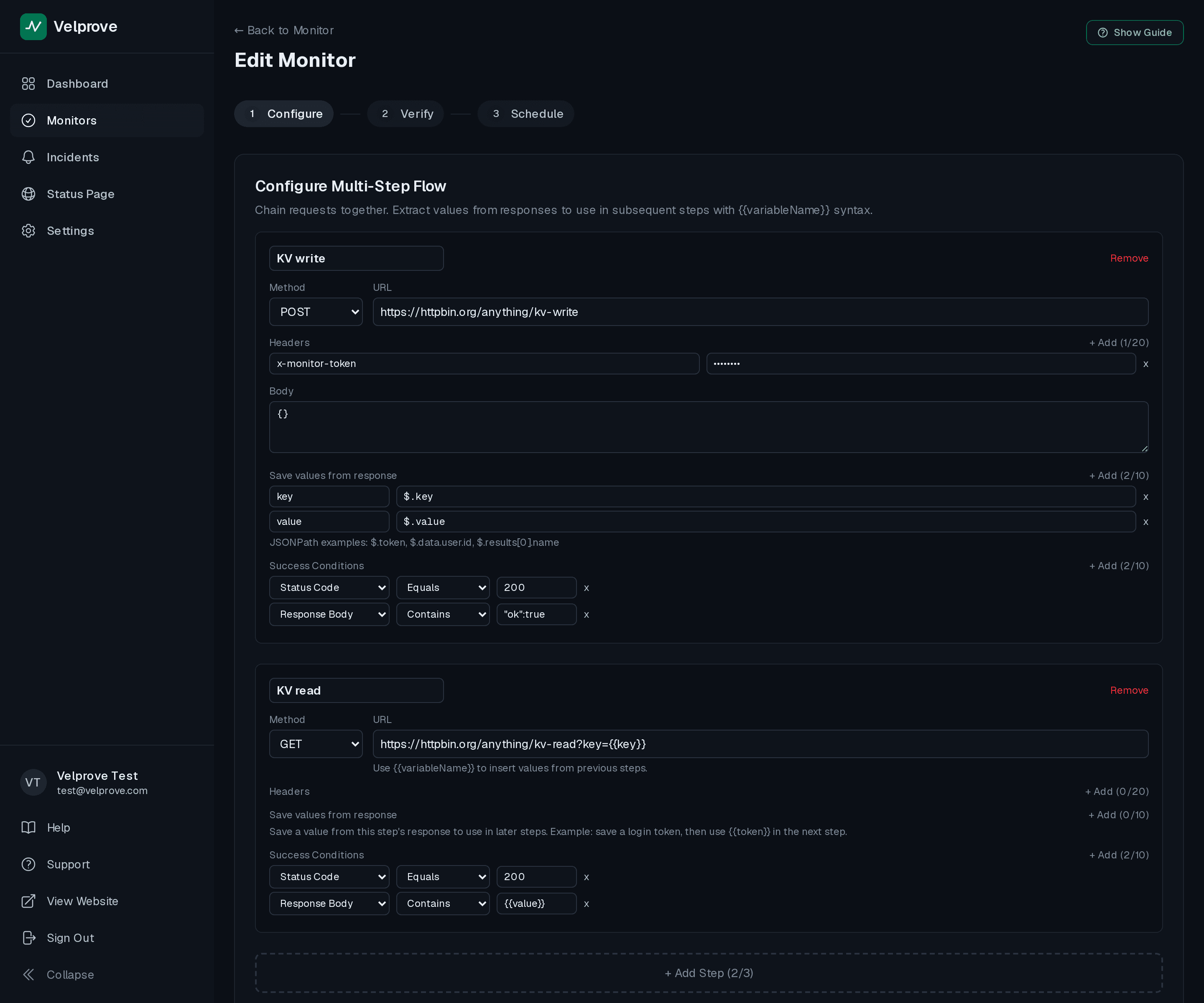Open Settings gear icon
The height and width of the screenshot is (1003, 1204).
(x=29, y=230)
